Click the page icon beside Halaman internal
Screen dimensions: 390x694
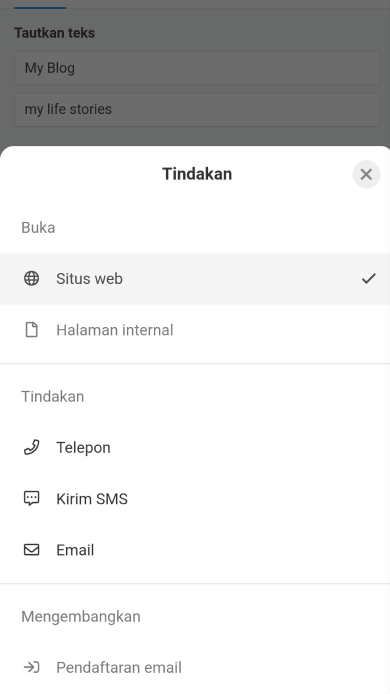[31, 330]
